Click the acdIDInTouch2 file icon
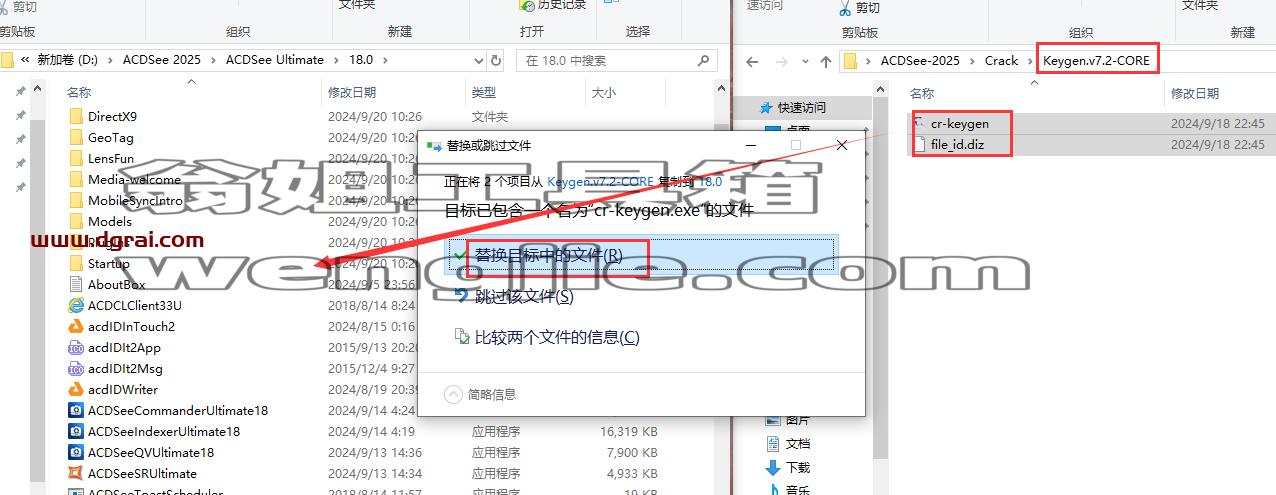The image size is (1276, 495). pyautogui.click(x=75, y=326)
